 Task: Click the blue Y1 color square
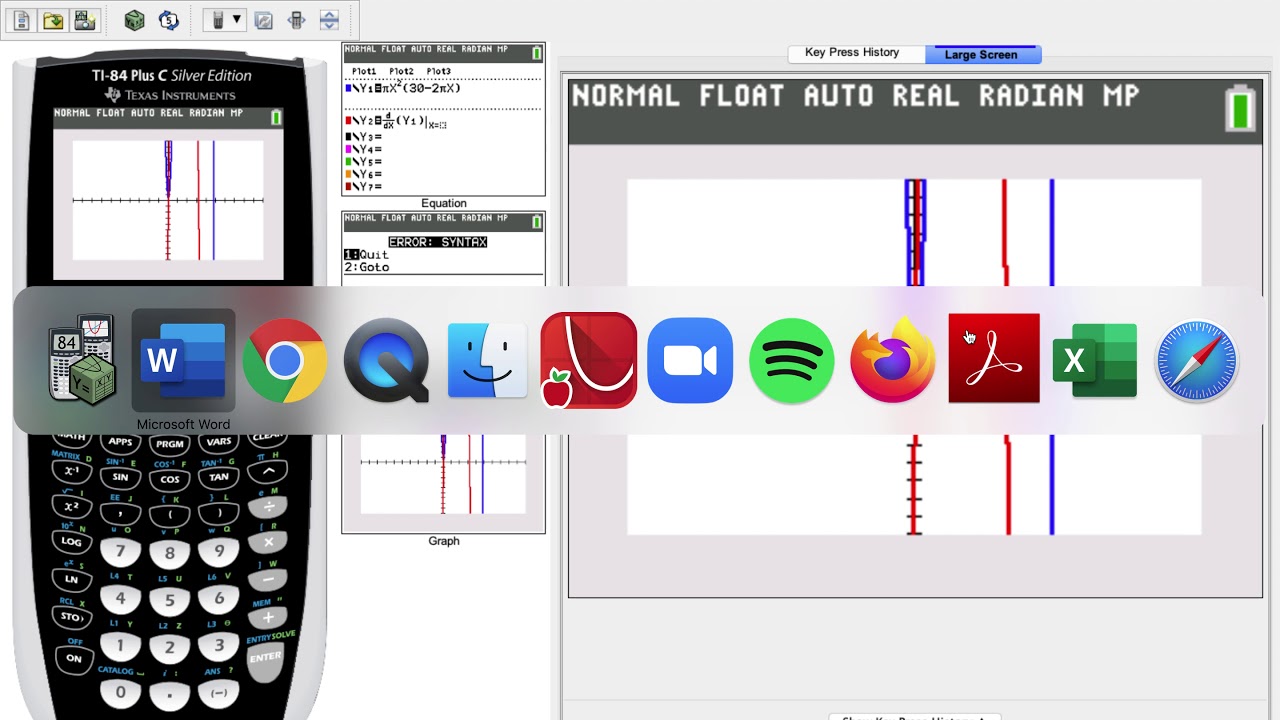tap(348, 88)
